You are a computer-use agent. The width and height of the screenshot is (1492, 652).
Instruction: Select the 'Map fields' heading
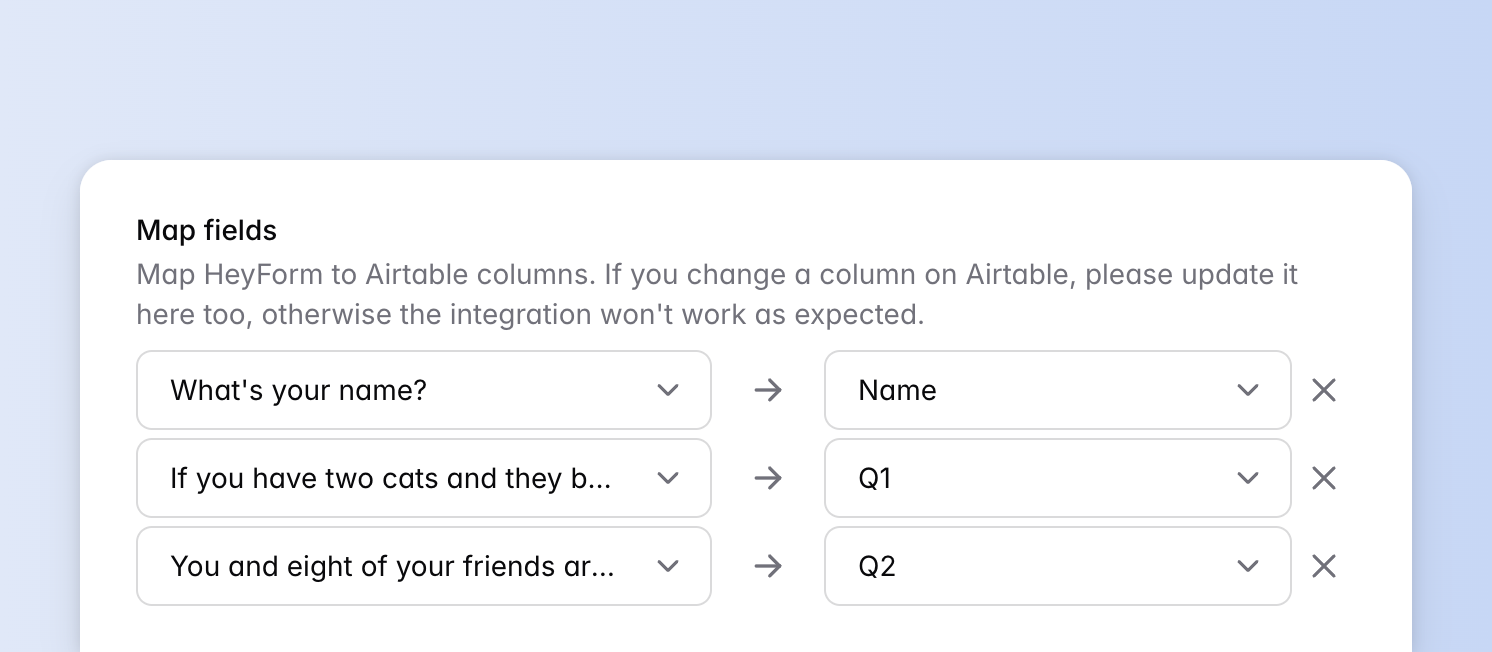pyautogui.click(x=206, y=230)
